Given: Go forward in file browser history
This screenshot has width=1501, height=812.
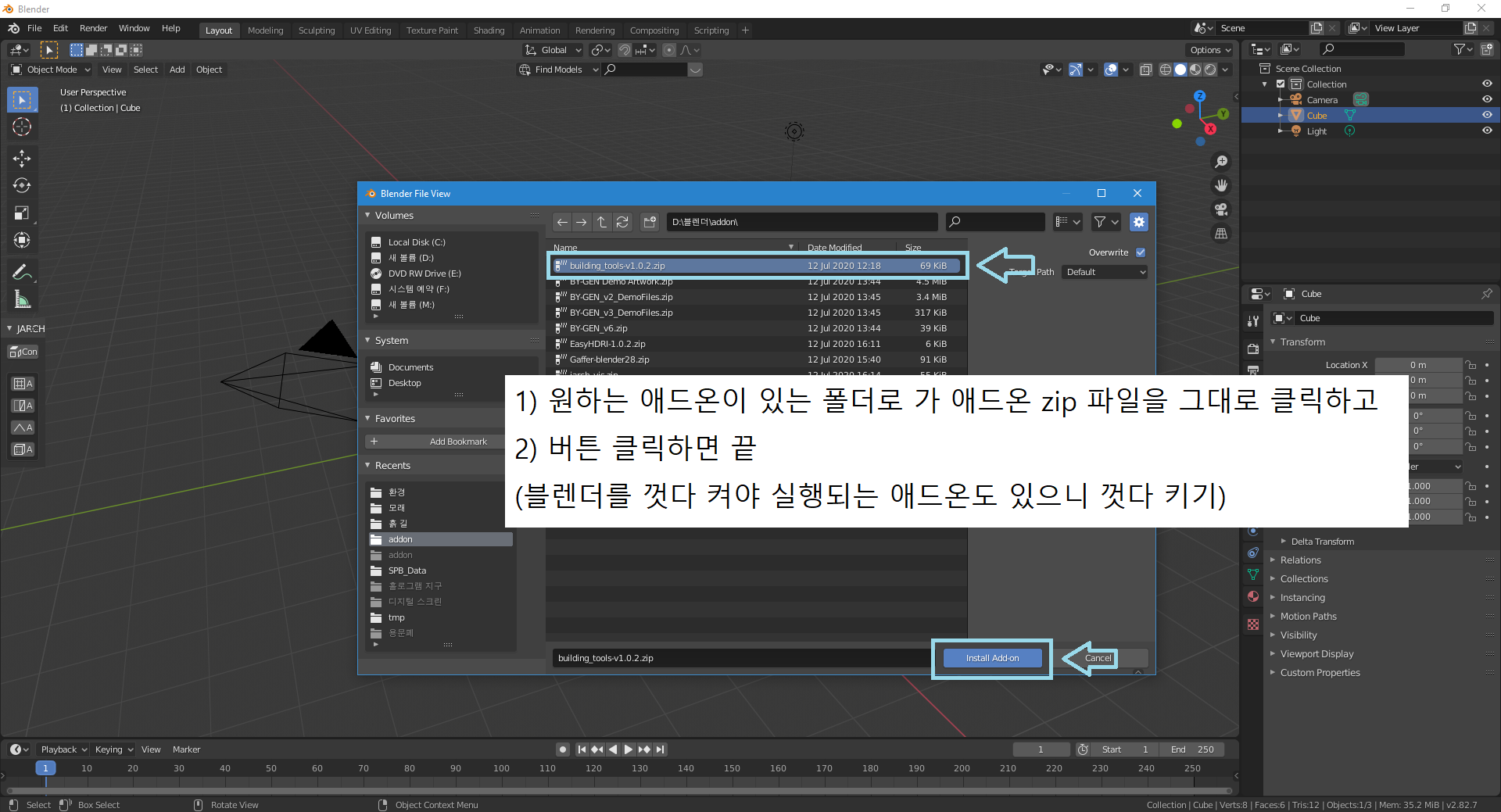Looking at the screenshot, I should pyautogui.click(x=582, y=222).
